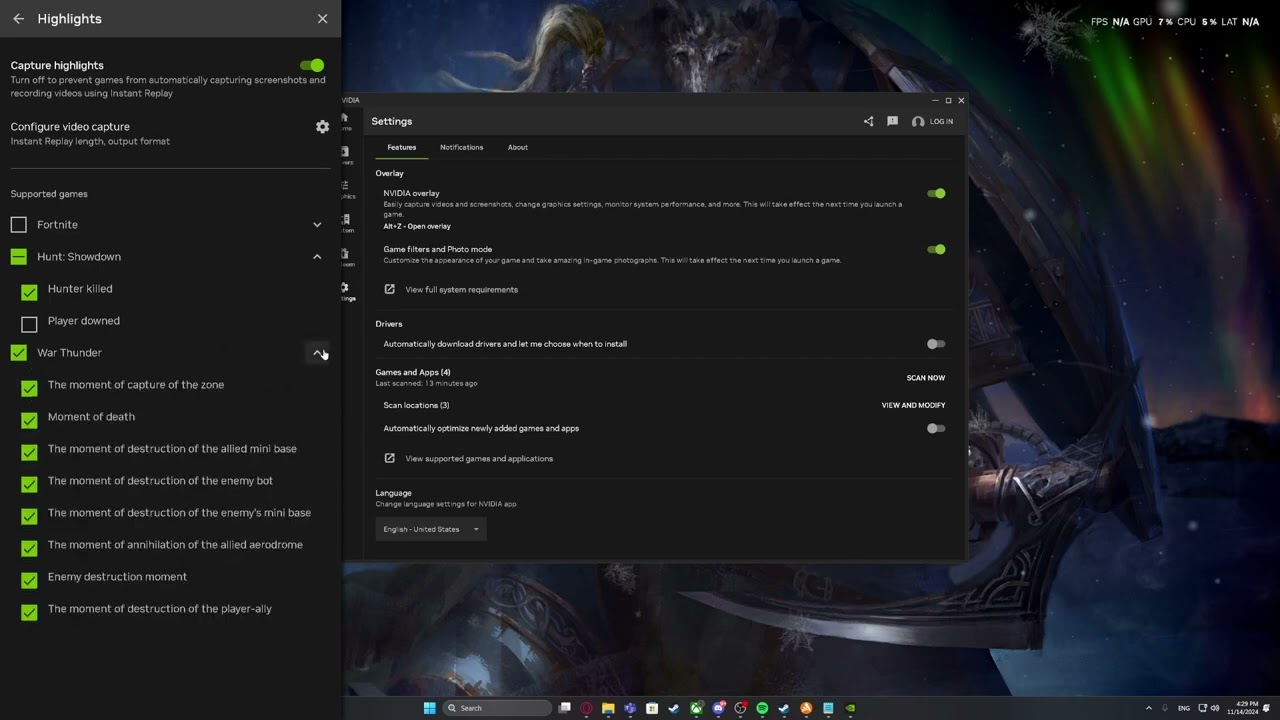Close the Highlights overlay panel
Screen dimensions: 1280x720
click(x=322, y=19)
